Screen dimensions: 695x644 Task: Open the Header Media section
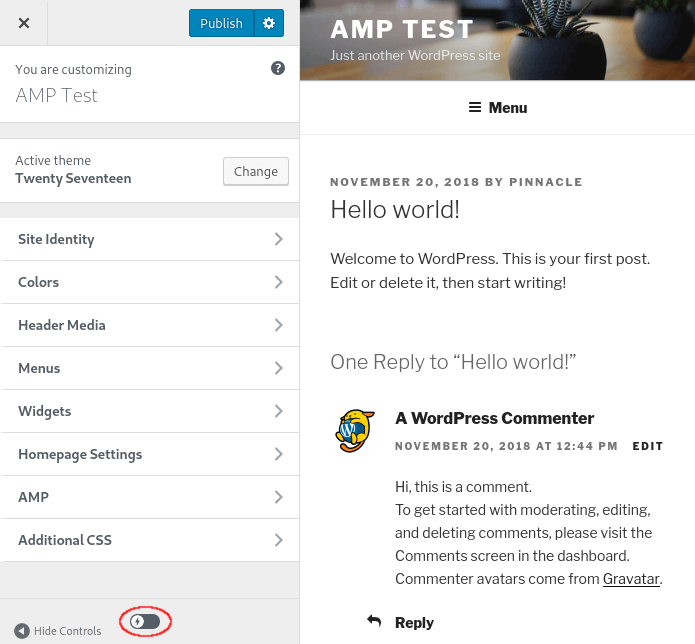[x=149, y=325]
